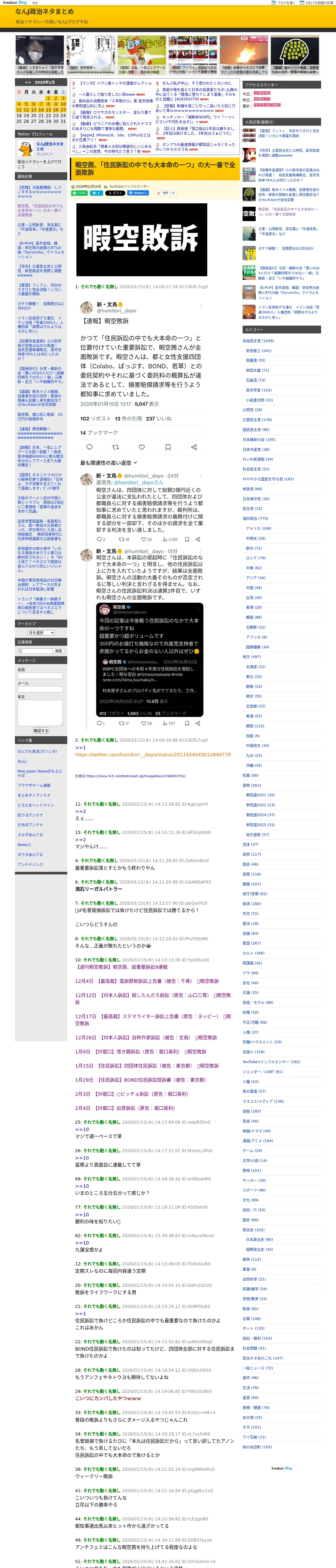
Task: Click the なんJ政治ネタまとめ site title
Action: [x=44, y=11]
